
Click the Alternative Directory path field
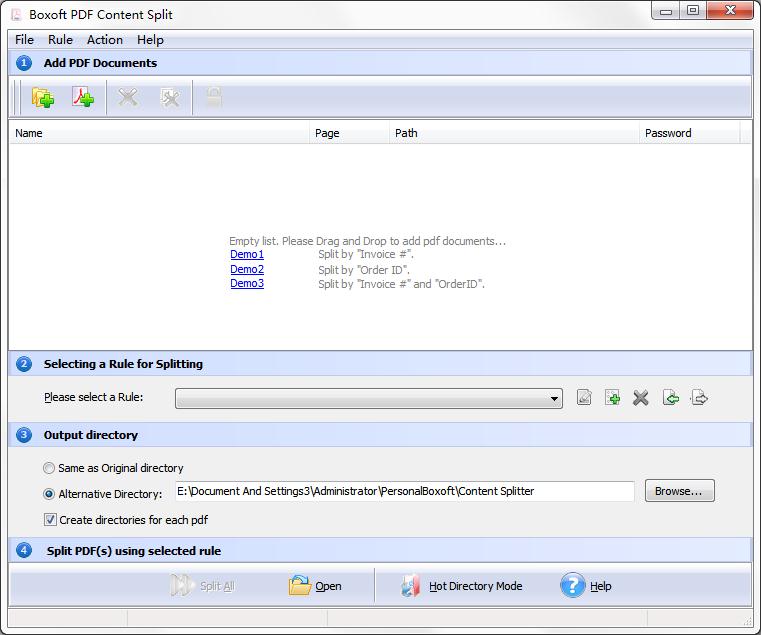tap(404, 491)
